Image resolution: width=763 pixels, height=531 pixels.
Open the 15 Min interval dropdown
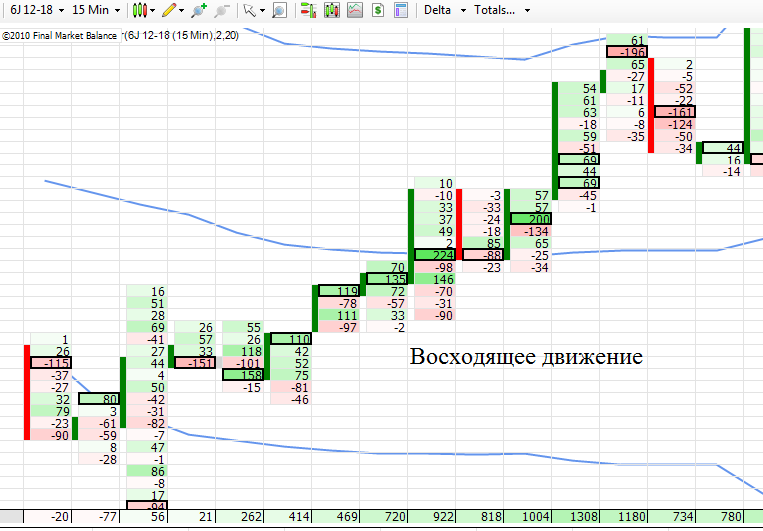[96, 10]
